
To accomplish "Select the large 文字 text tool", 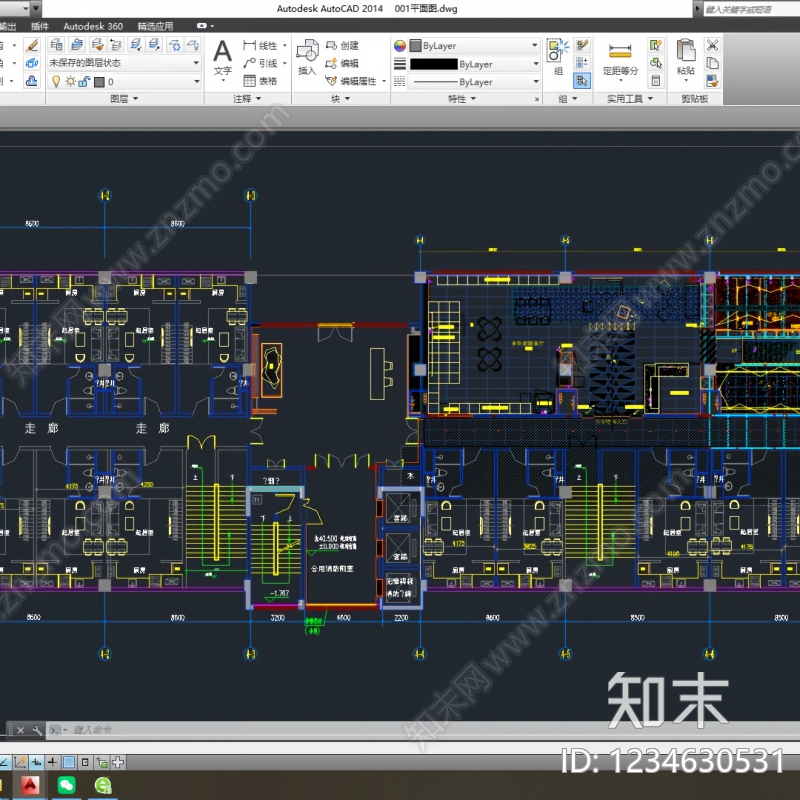I will point(222,58).
